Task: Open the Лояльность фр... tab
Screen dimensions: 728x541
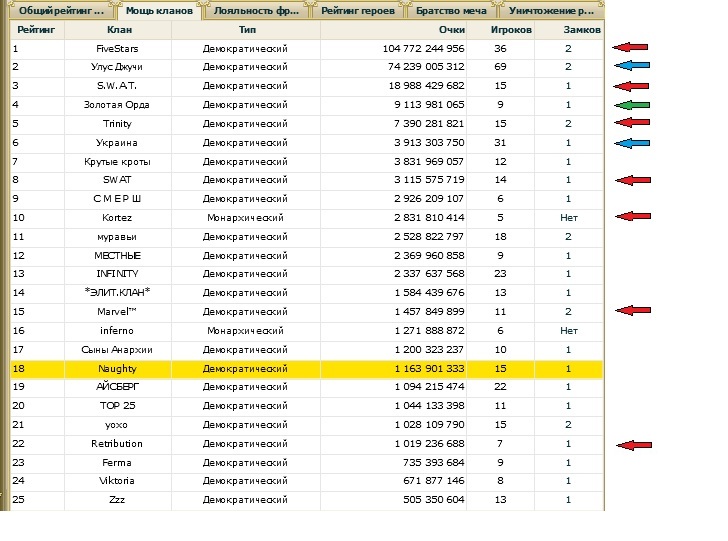Action: (259, 12)
